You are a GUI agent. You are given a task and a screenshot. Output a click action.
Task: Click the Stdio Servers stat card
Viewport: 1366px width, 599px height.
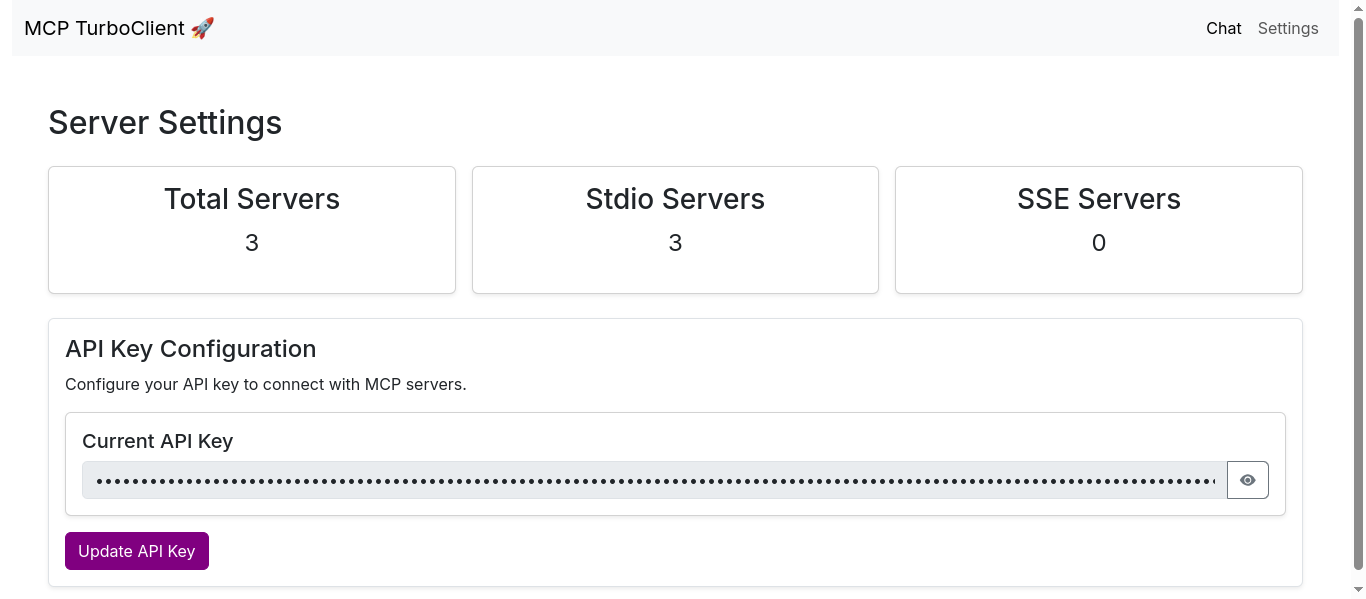(x=675, y=229)
